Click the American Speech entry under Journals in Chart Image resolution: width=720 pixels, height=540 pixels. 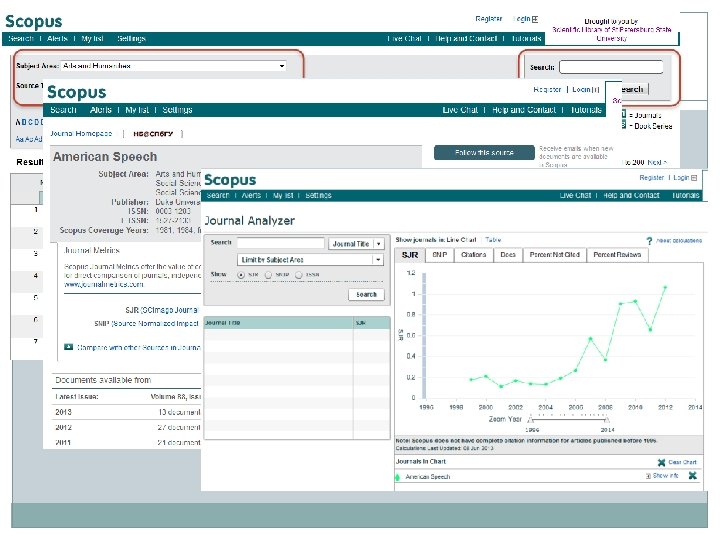(428, 477)
